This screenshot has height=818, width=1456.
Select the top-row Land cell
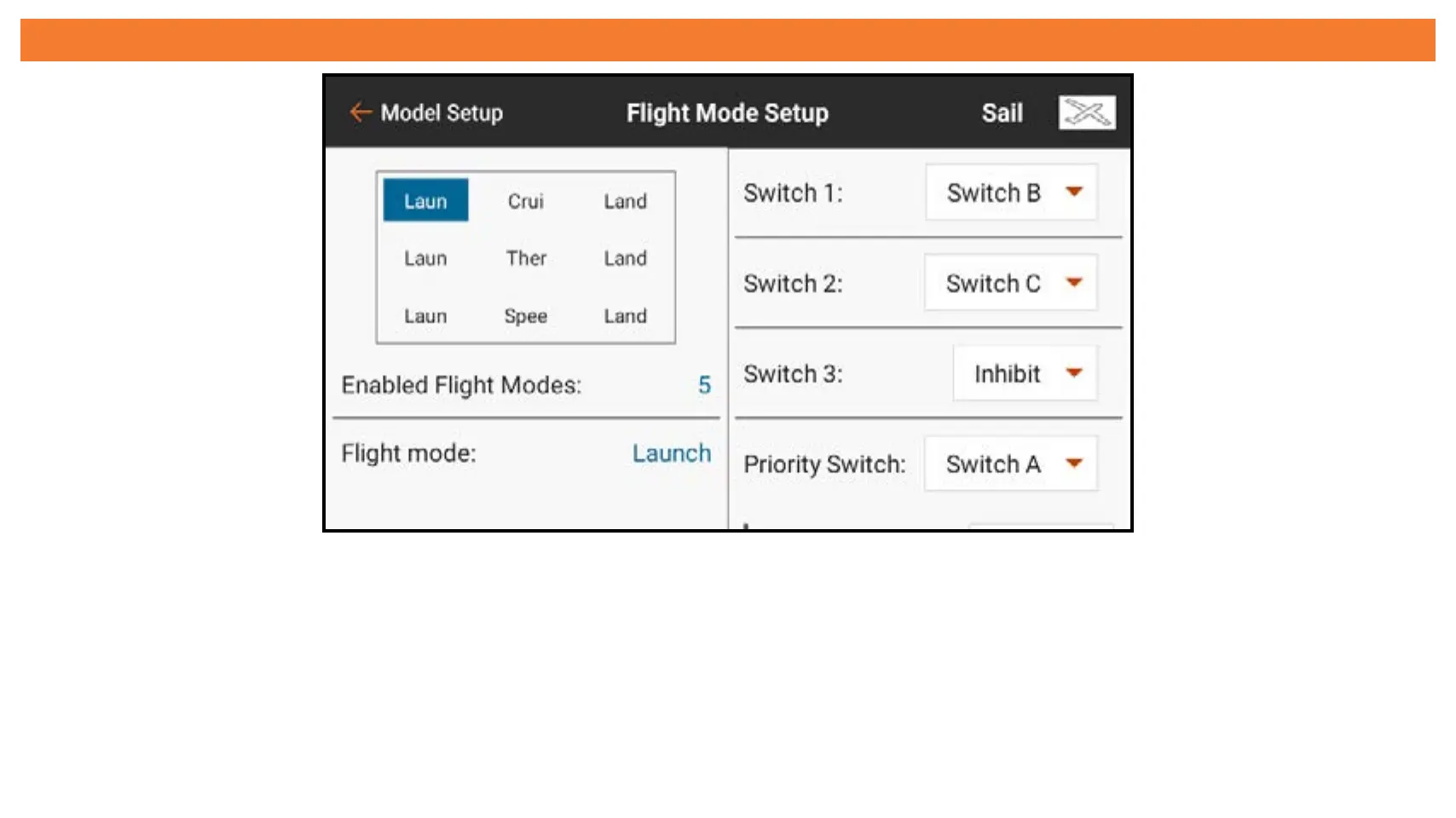(x=625, y=202)
